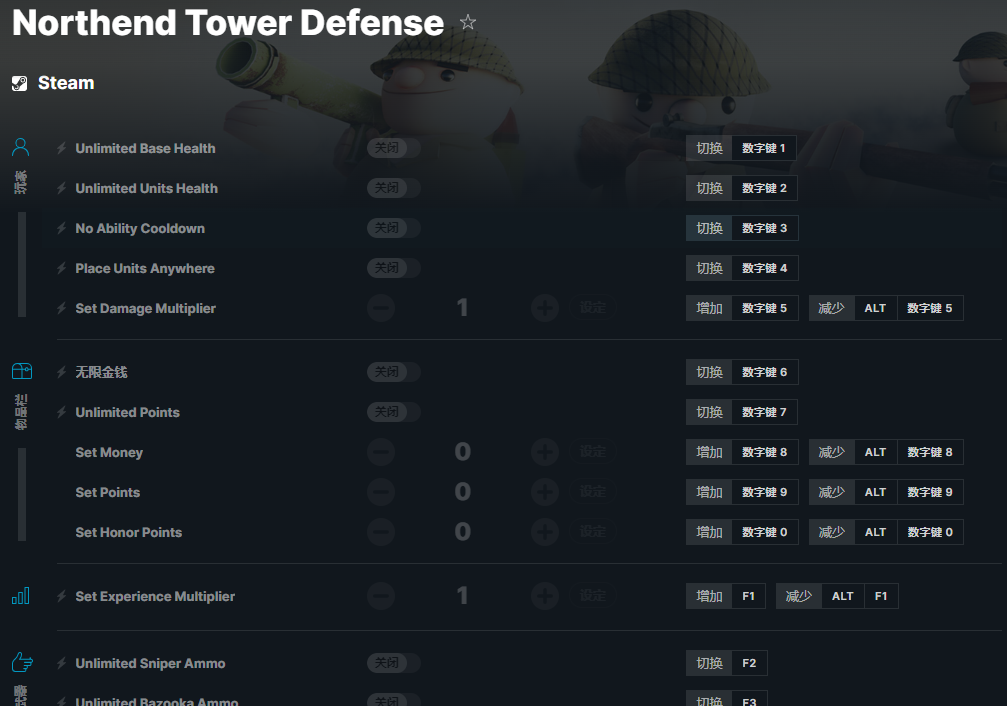Change 减少 hotkey ALT F1 for Experience Multiplier
The width and height of the screenshot is (1007, 706).
point(837,596)
